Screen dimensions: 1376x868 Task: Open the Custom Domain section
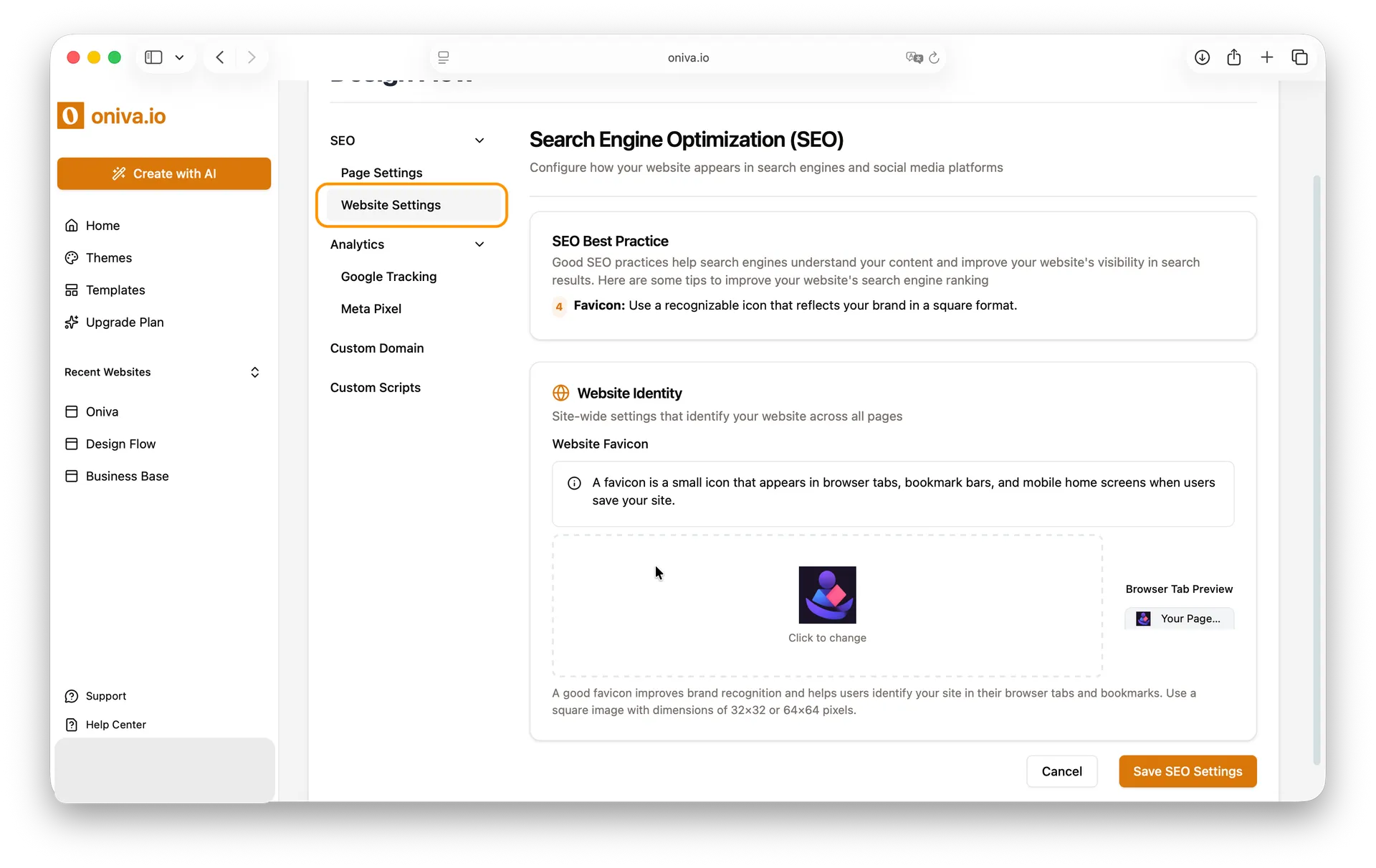[377, 348]
